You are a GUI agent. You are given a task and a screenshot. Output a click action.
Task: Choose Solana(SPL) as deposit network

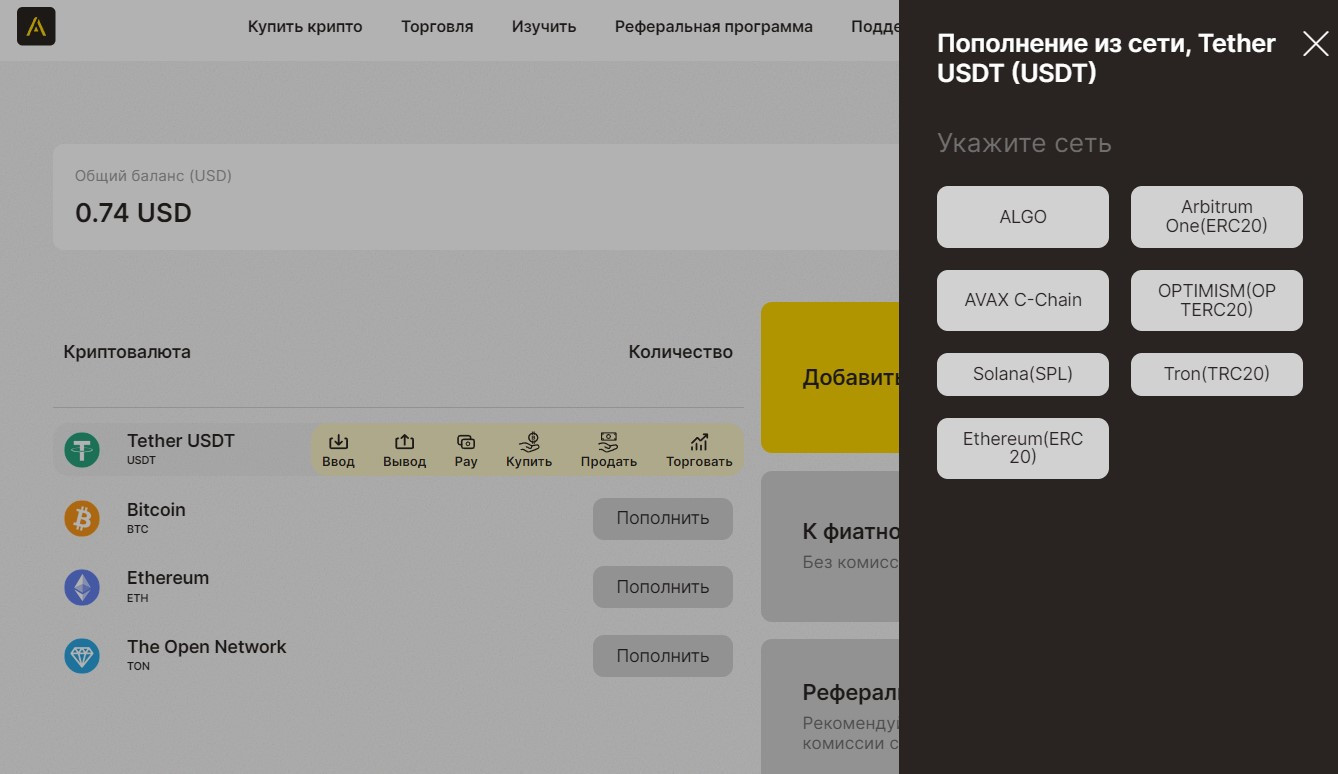[x=1022, y=374]
